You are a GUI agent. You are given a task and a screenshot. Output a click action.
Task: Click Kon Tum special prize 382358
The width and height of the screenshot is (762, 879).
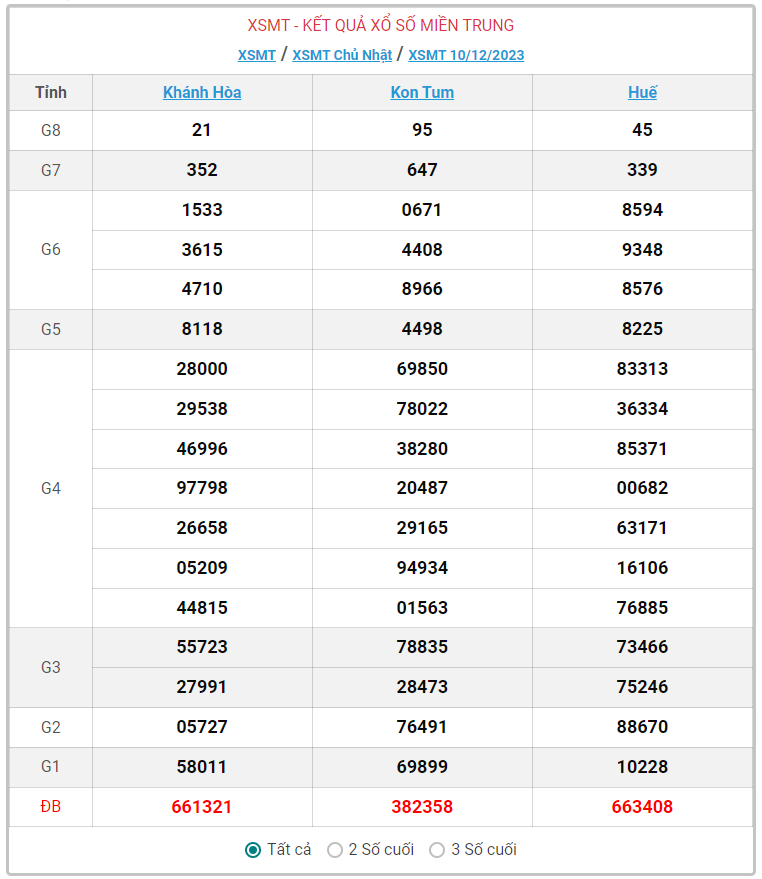(x=422, y=806)
